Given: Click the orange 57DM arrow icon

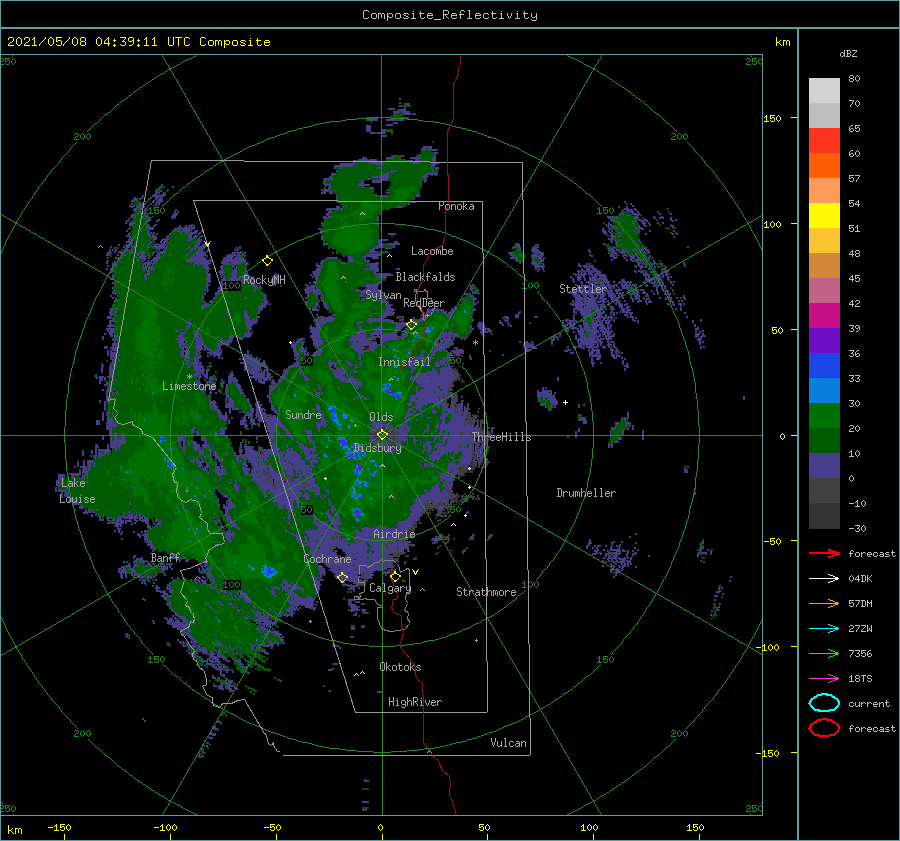Looking at the screenshot, I should coord(824,603).
